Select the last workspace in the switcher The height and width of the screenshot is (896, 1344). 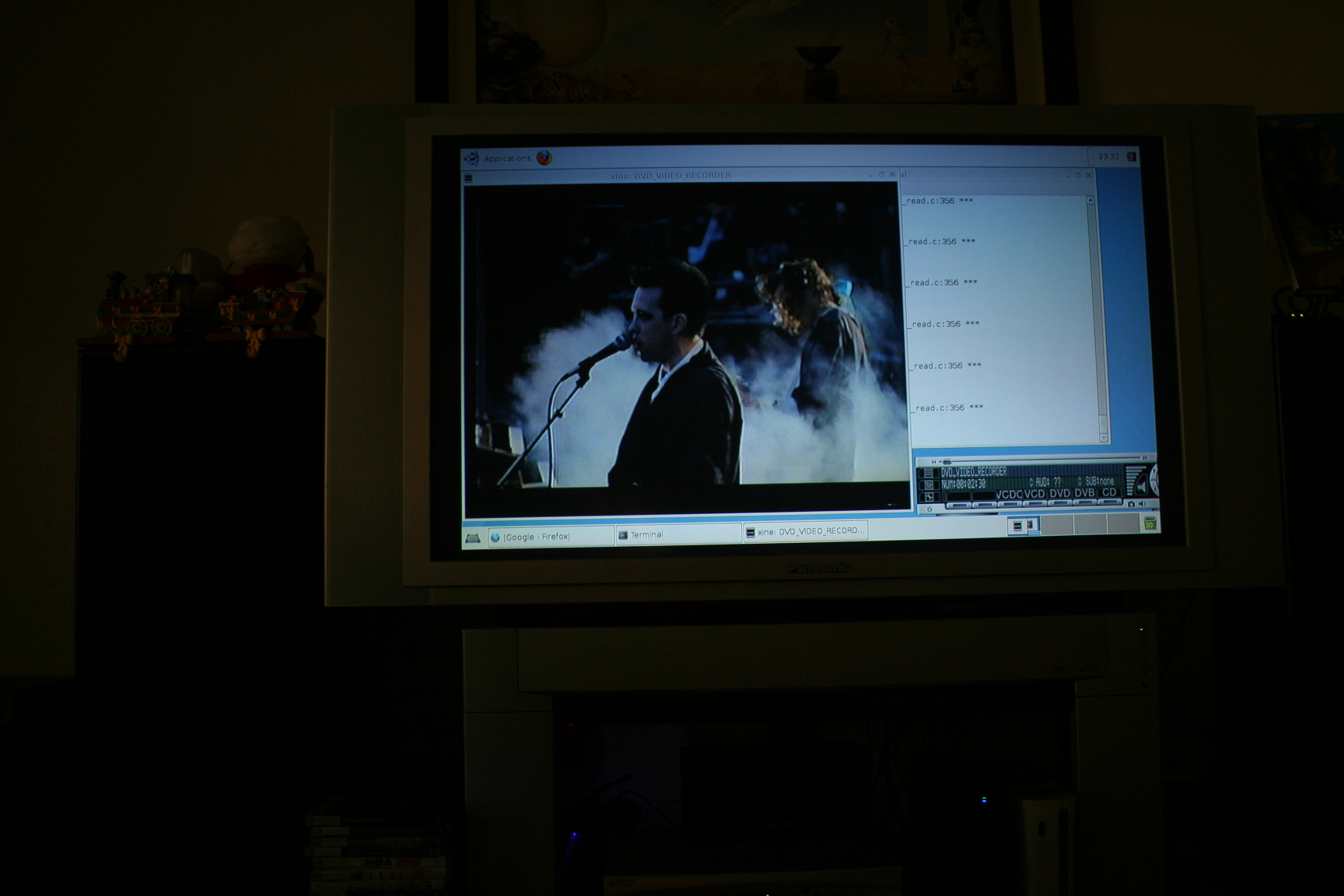click(1123, 524)
